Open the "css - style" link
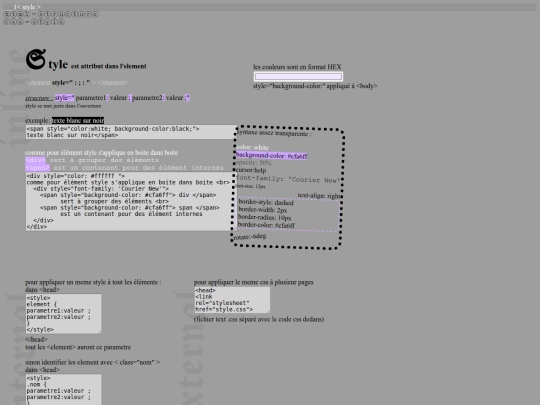This screenshot has width=540, height=405. pos(34,22)
